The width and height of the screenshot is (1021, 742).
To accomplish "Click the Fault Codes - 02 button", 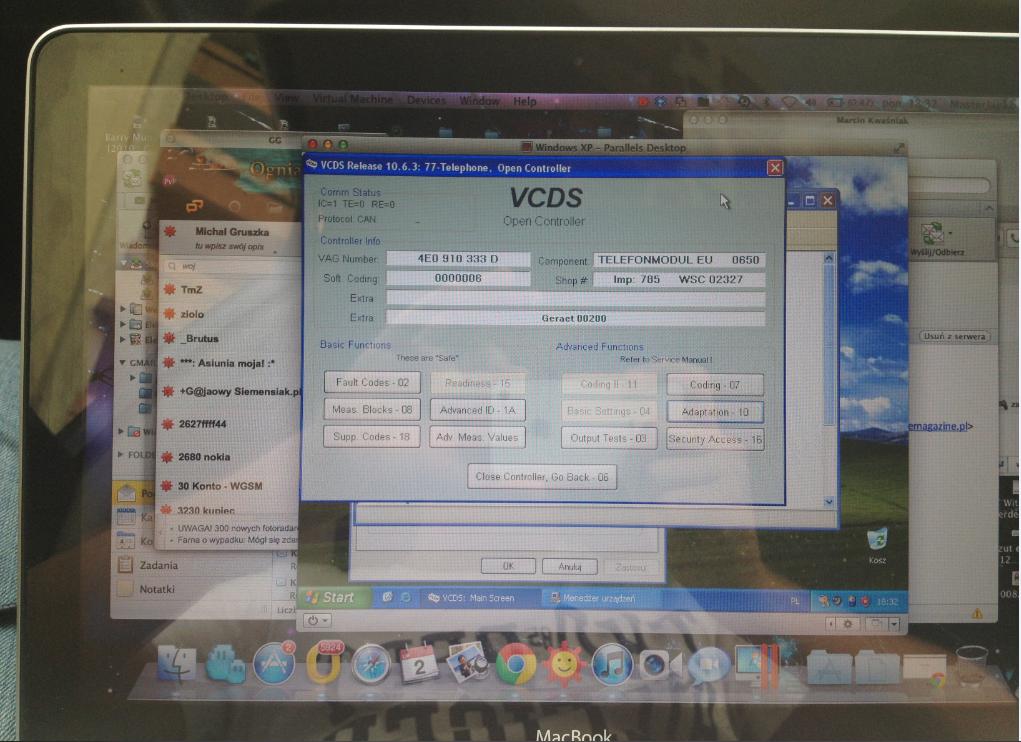I will [x=372, y=383].
